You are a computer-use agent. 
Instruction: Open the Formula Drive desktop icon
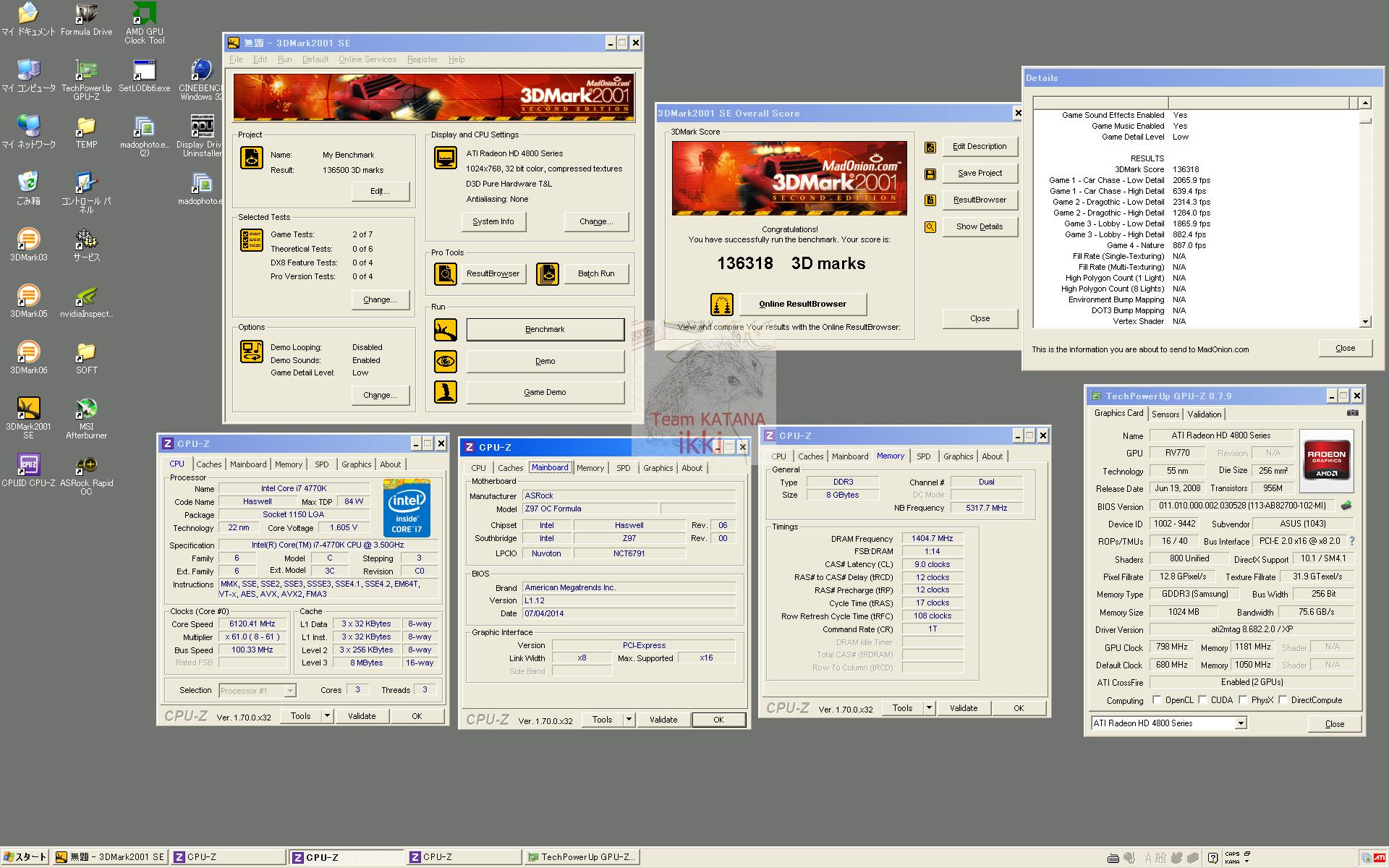point(86,20)
